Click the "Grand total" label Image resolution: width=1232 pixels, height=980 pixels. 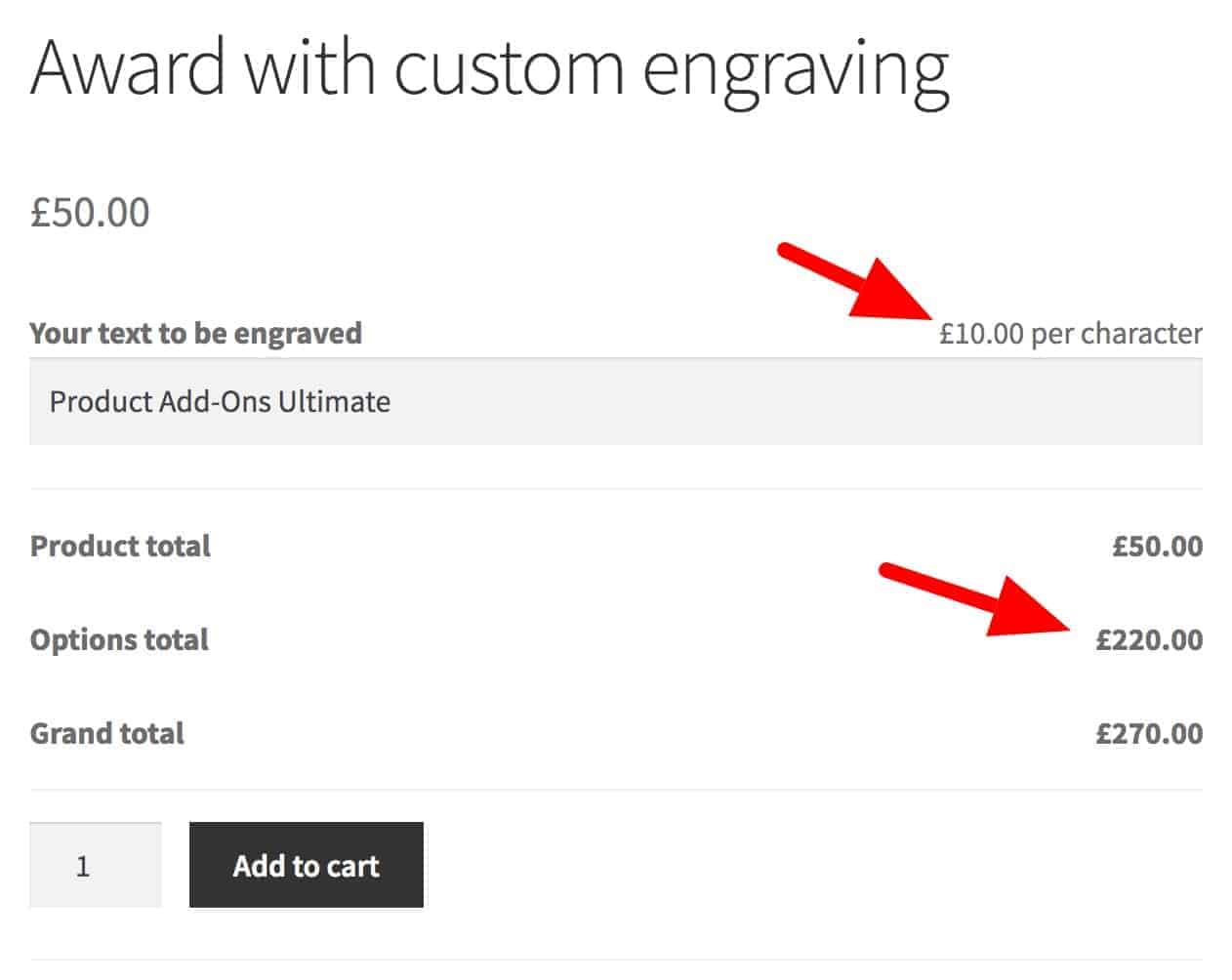tap(106, 734)
